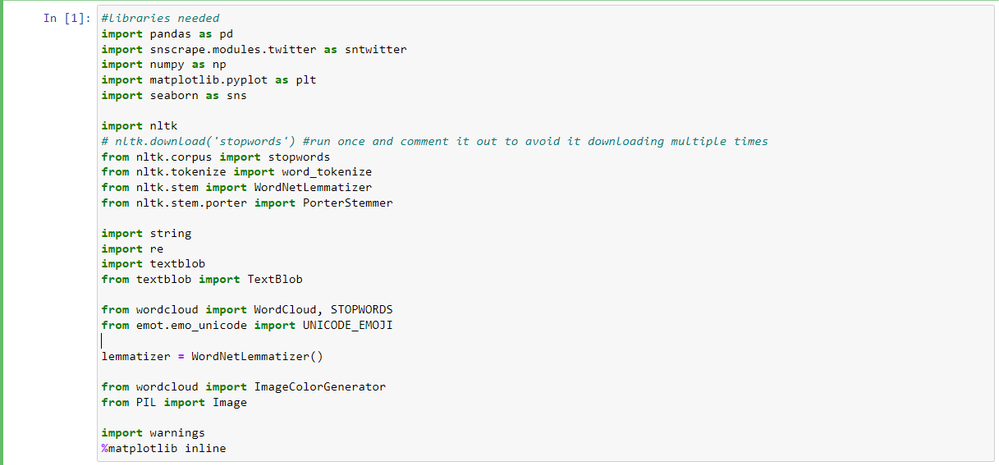Place cursor in the '#libraries needed' comment line
This screenshot has height=465, width=999.
point(160,18)
